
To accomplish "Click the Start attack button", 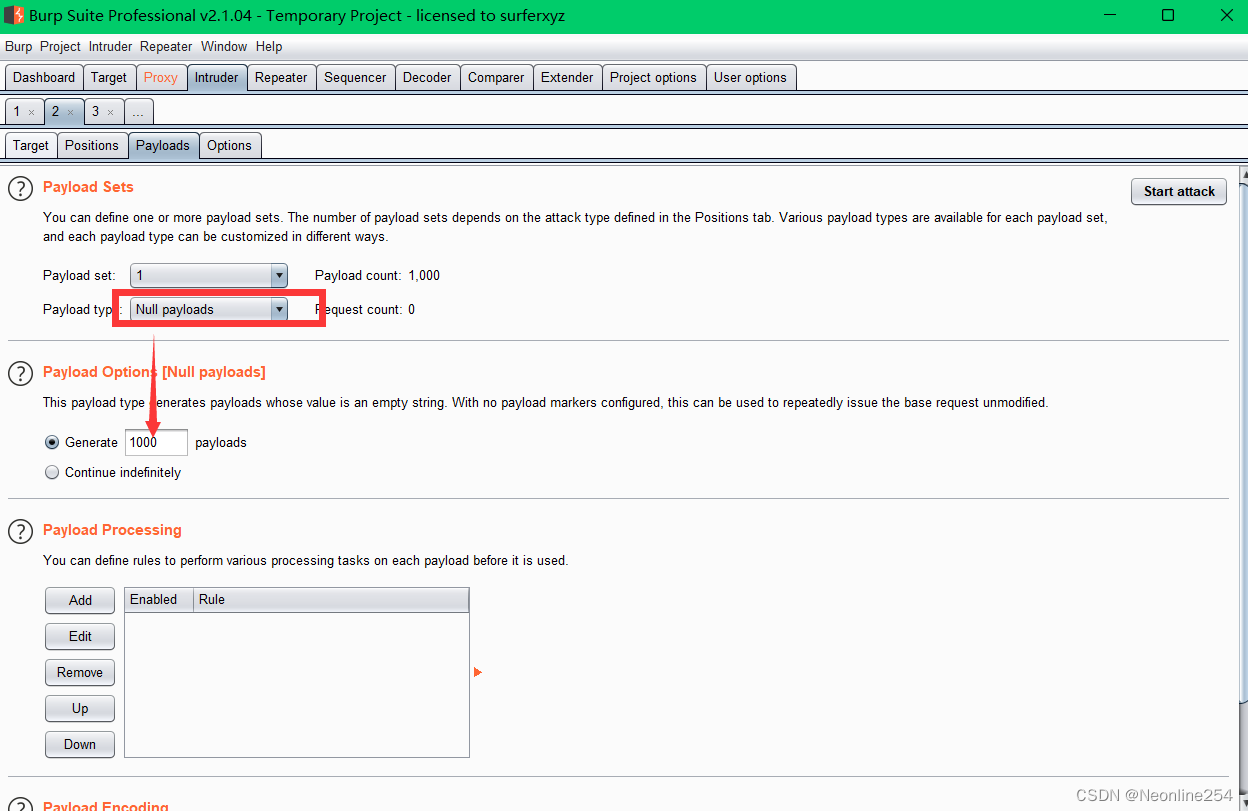I will click(1178, 191).
